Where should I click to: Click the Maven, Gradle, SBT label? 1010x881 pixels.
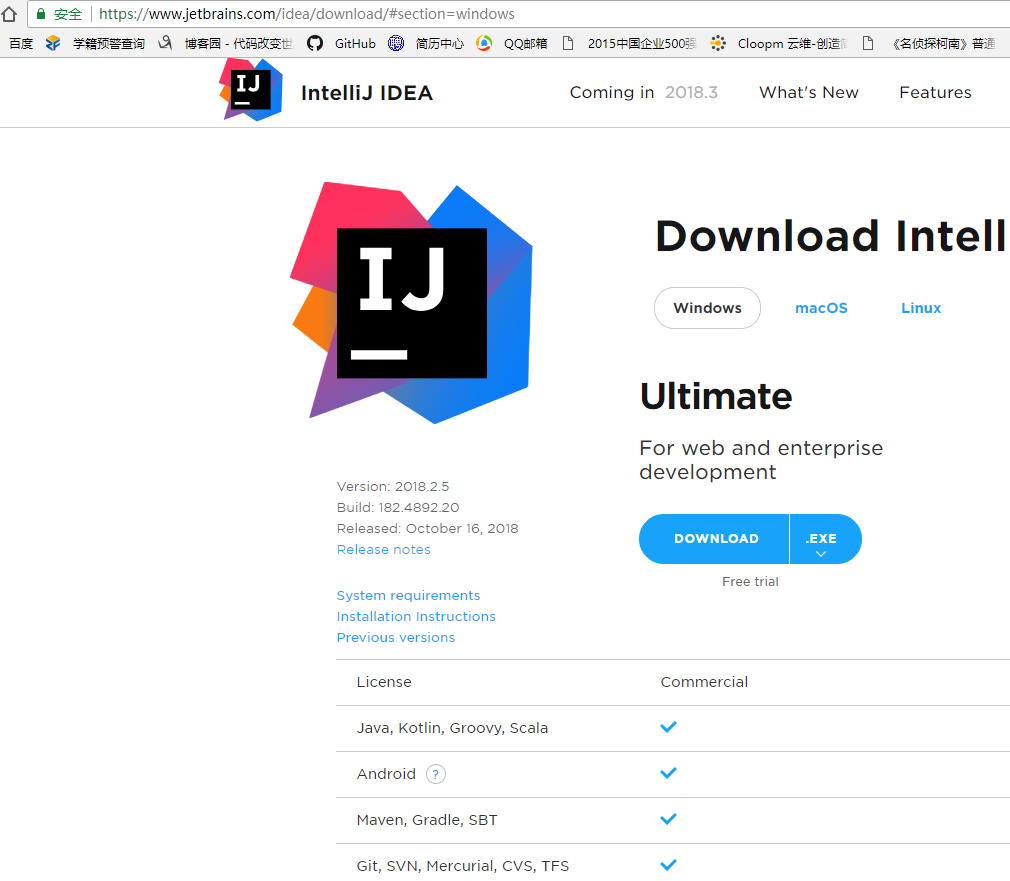point(426,820)
